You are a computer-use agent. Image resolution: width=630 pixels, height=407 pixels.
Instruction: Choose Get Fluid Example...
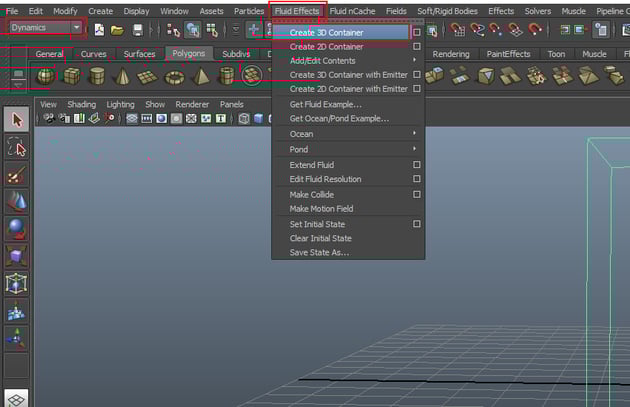(x=325, y=104)
